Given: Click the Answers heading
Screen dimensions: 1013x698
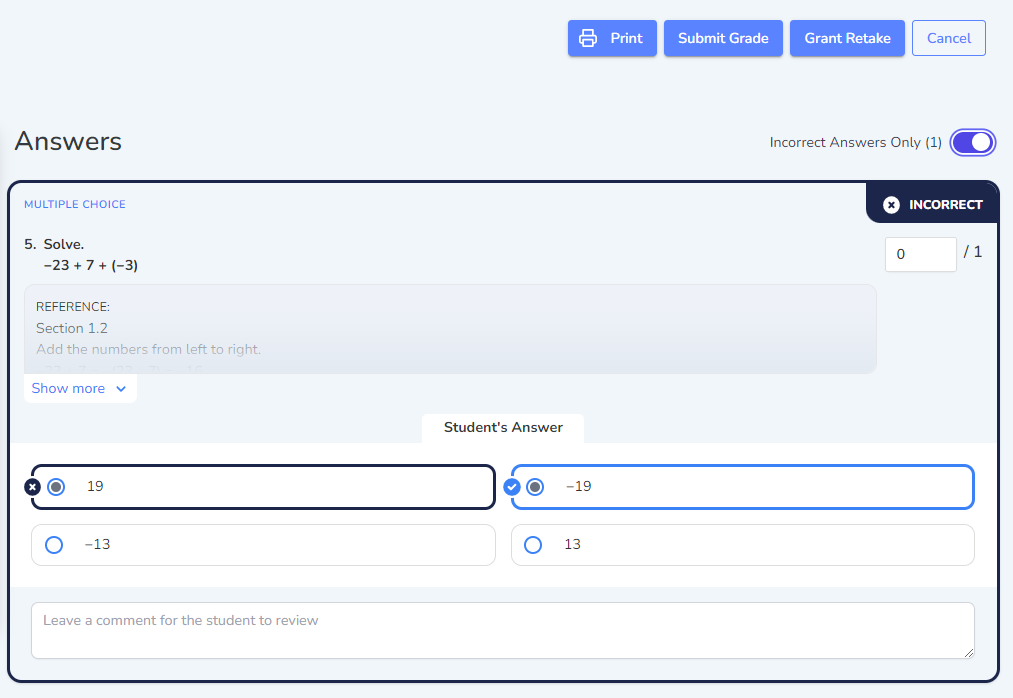Looking at the screenshot, I should (68, 142).
